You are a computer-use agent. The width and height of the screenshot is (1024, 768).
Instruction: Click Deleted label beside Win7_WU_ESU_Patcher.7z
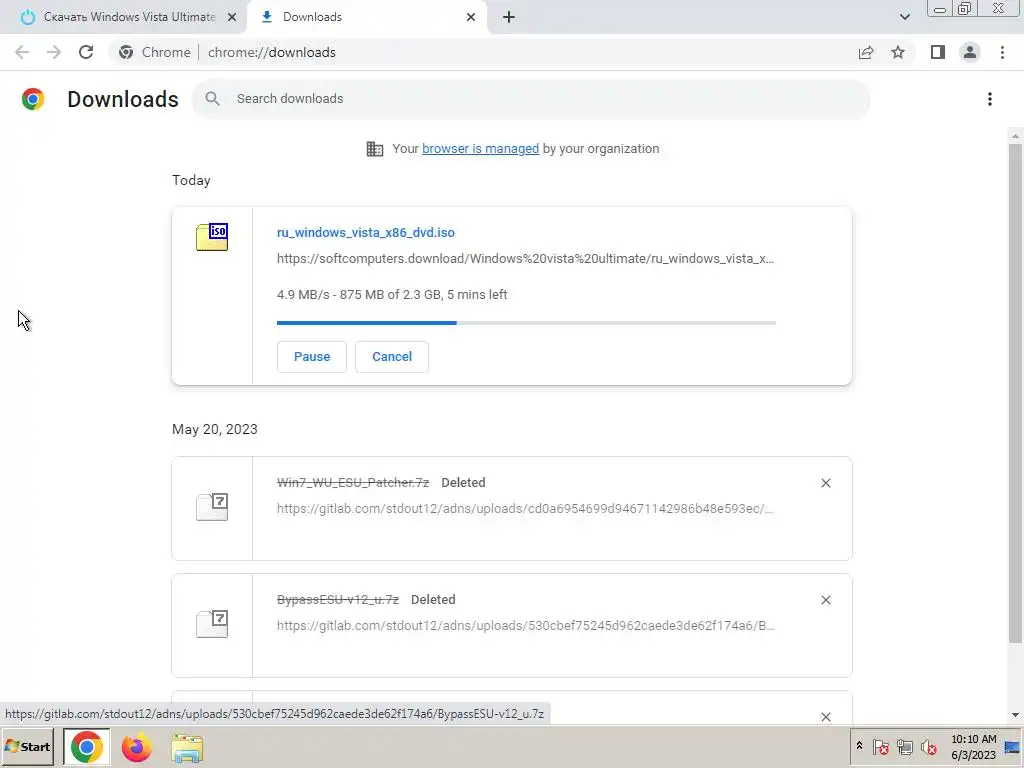tap(463, 483)
